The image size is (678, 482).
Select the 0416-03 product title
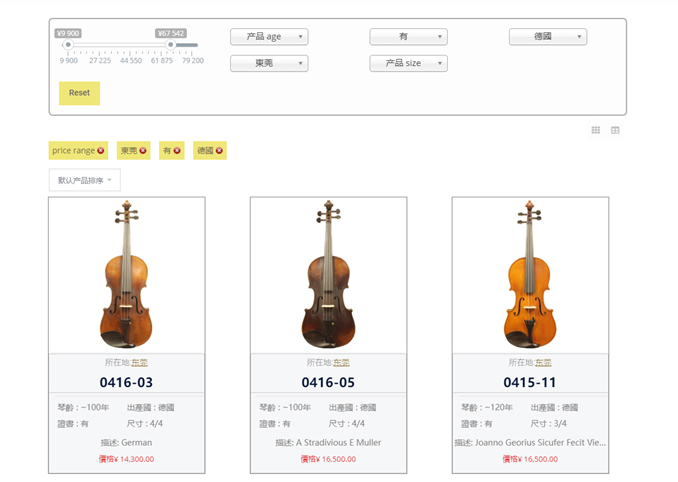point(126,382)
